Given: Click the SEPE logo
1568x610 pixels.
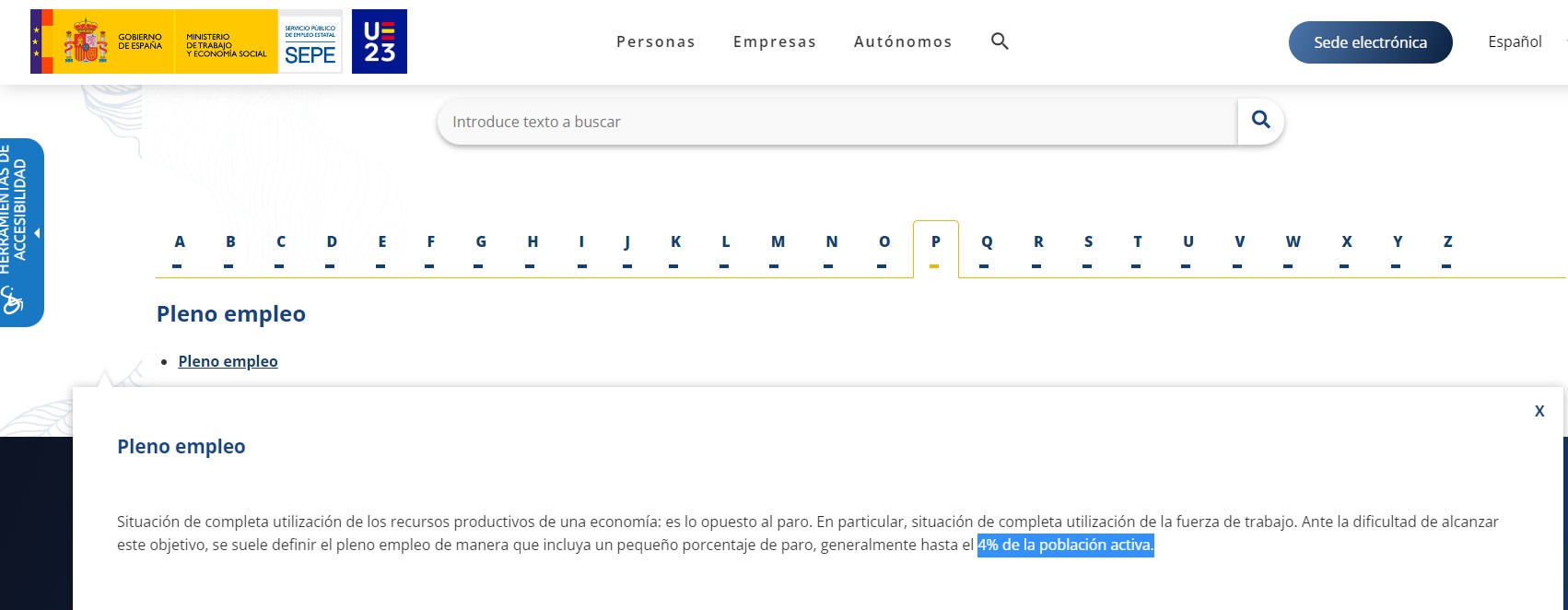Looking at the screenshot, I should coord(310,41).
